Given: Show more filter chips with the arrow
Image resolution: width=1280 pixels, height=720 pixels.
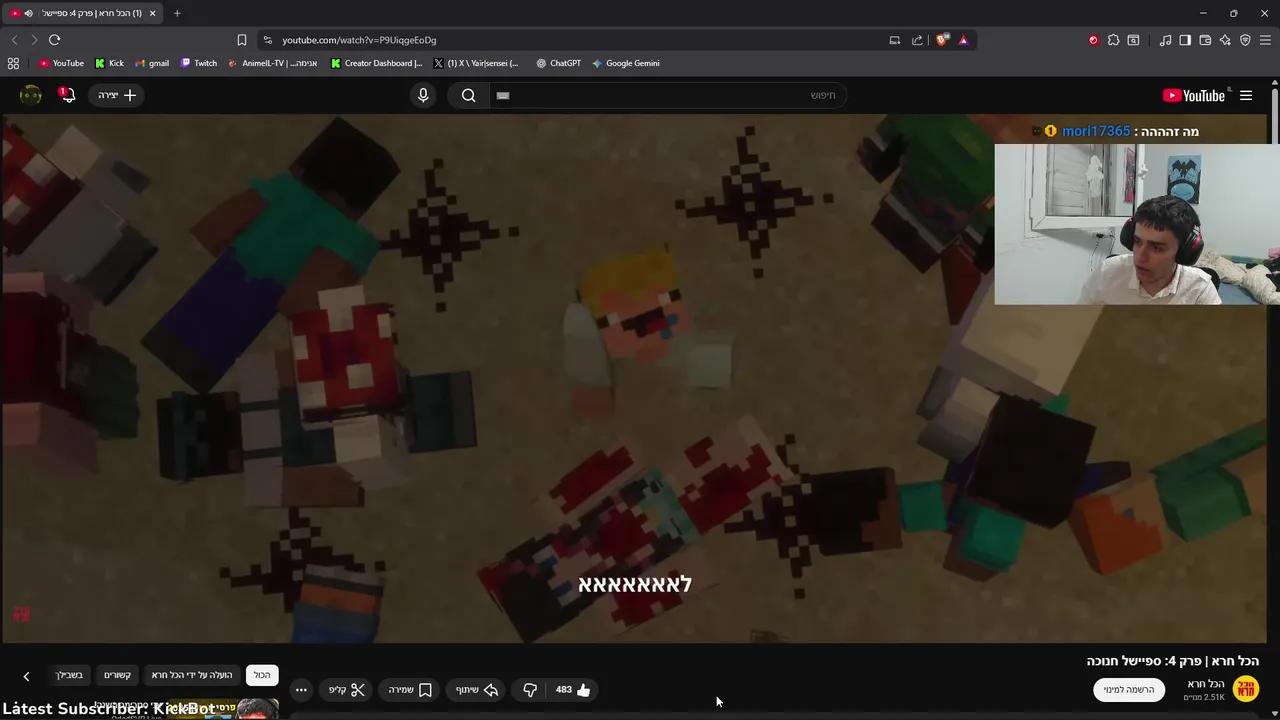Looking at the screenshot, I should pyautogui.click(x=26, y=676).
